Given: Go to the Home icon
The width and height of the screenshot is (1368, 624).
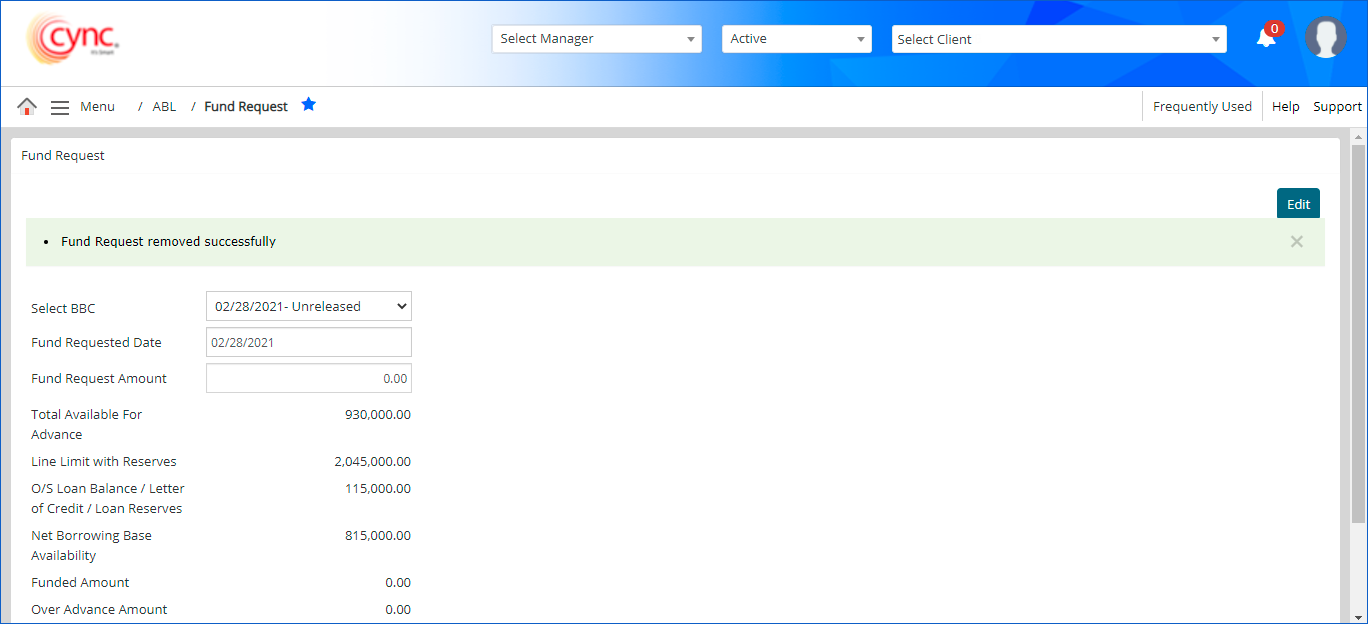Looking at the screenshot, I should tap(27, 107).
